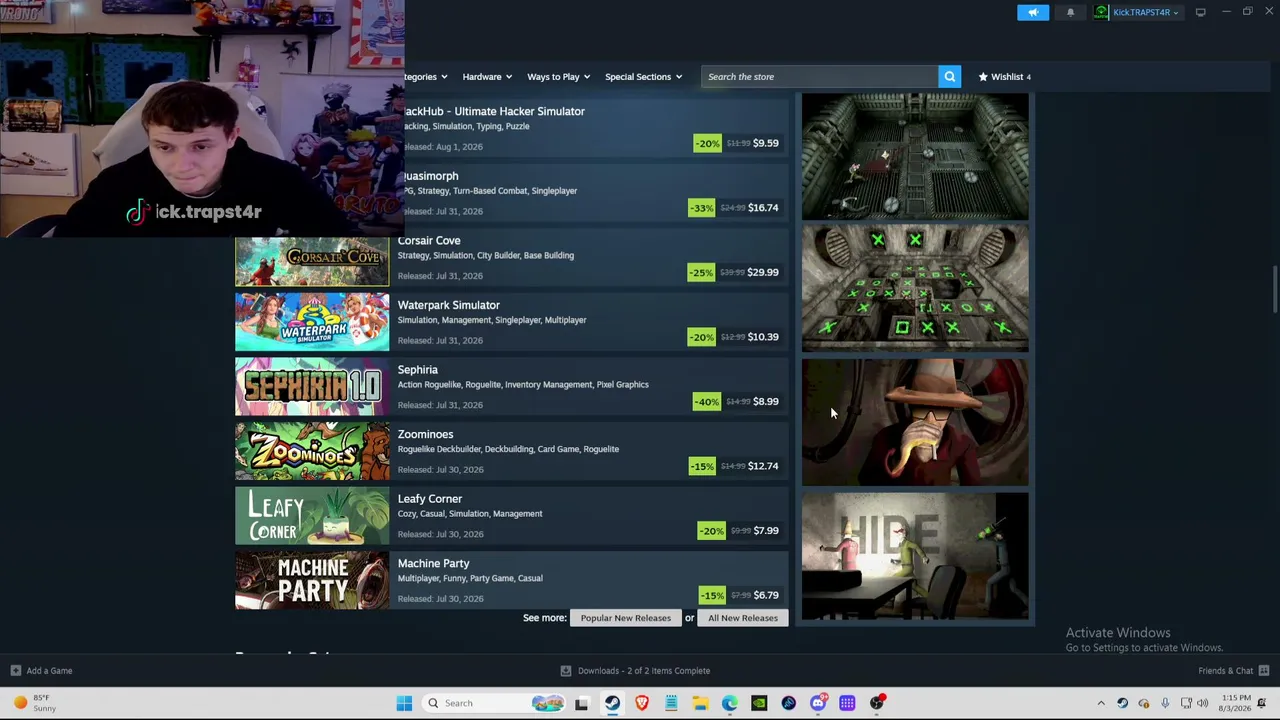Image resolution: width=1280 pixels, height=720 pixels.
Task: Click inside the Search the store field
Action: coord(820,77)
